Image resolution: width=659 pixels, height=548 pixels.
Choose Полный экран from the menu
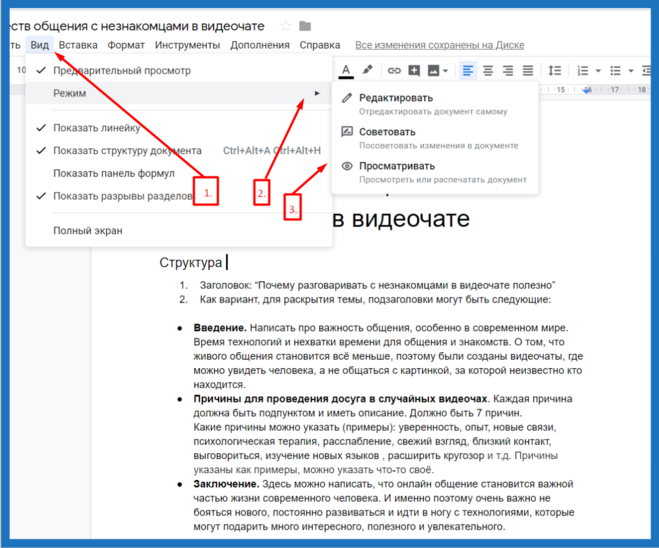coord(88,231)
